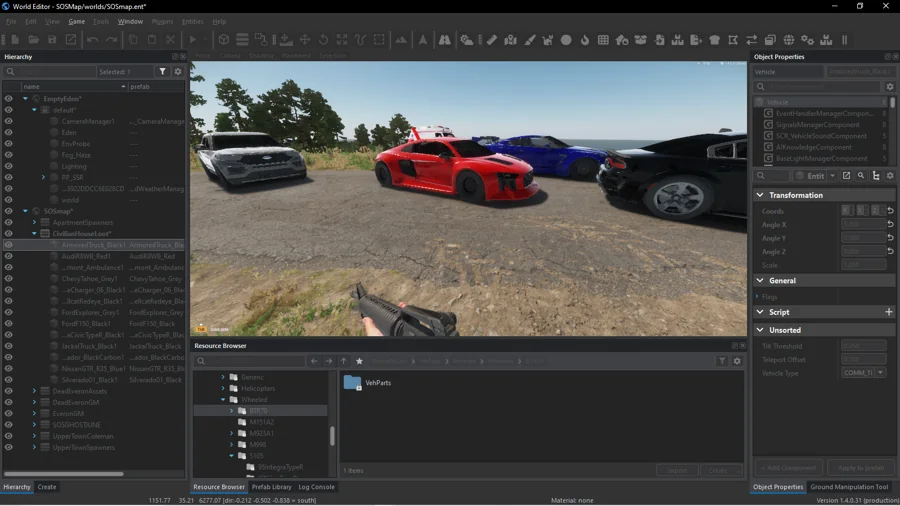The image size is (900, 506).
Task: Select the ruler measure tool icon
Action: pos(492,40)
